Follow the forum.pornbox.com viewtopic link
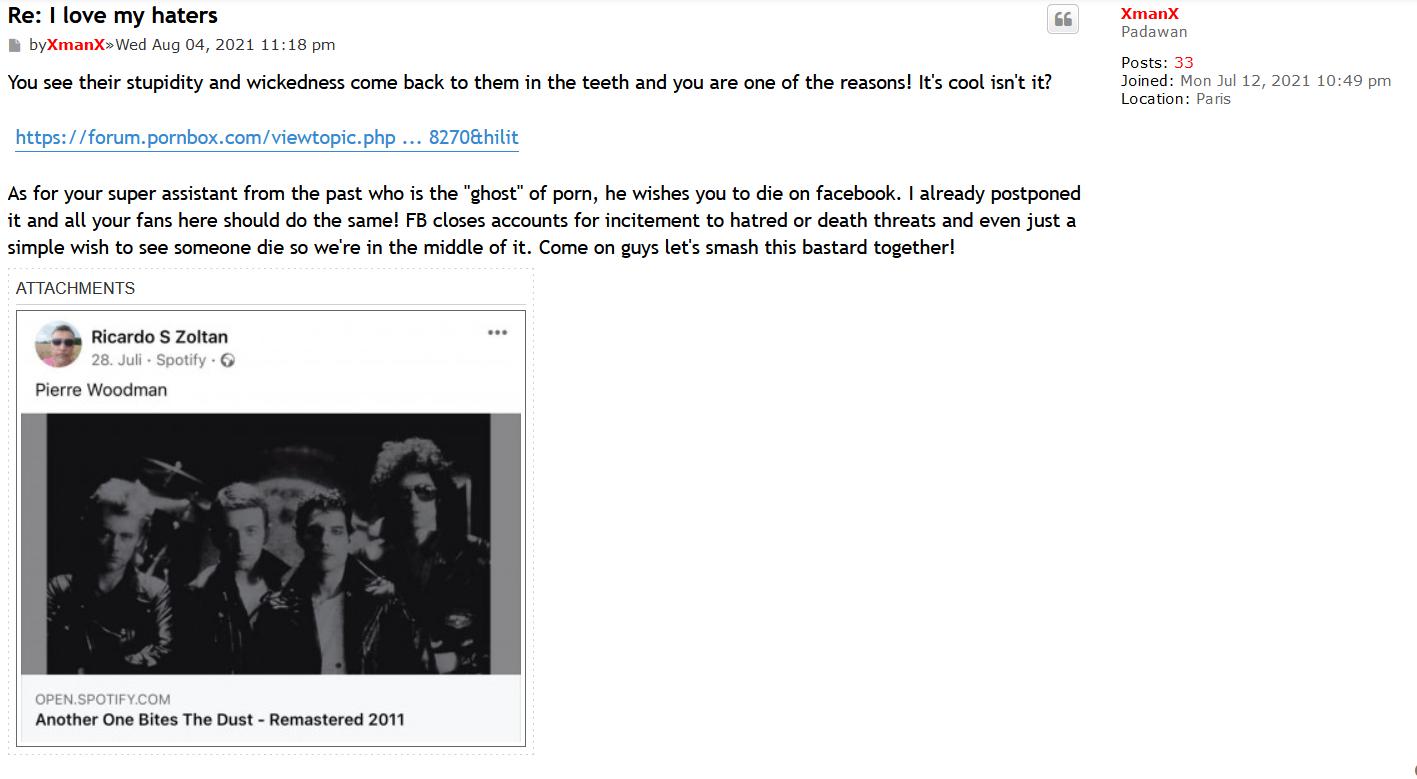1417x779 pixels. (x=267, y=138)
